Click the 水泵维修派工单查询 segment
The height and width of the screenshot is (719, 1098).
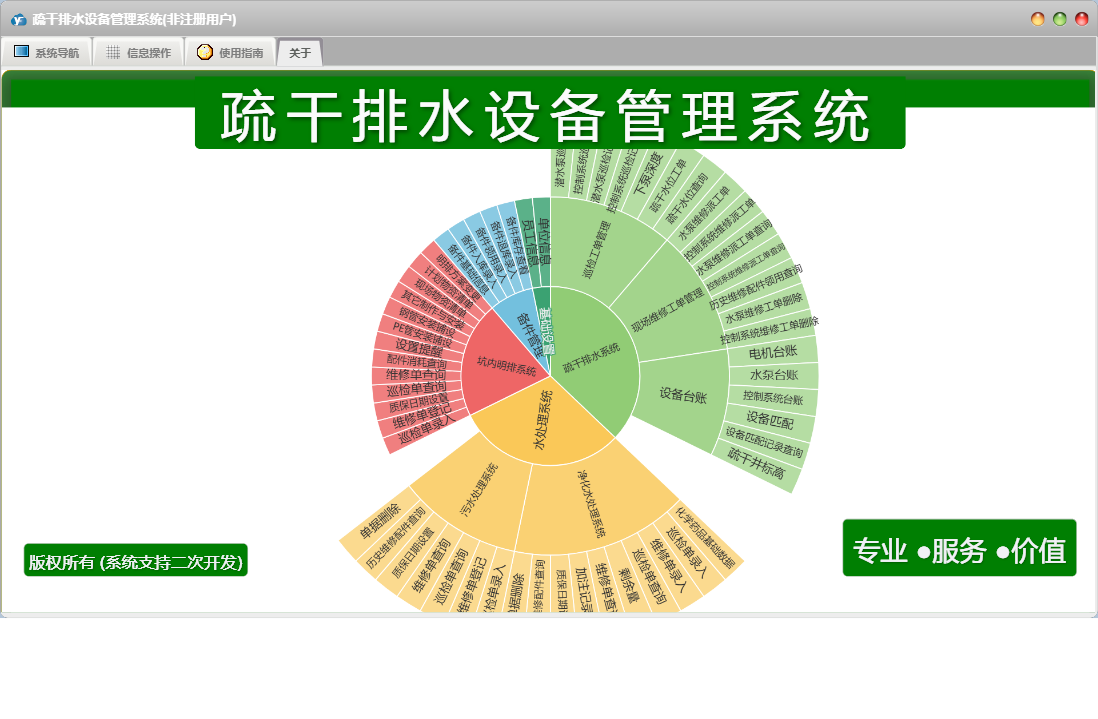pos(733,246)
